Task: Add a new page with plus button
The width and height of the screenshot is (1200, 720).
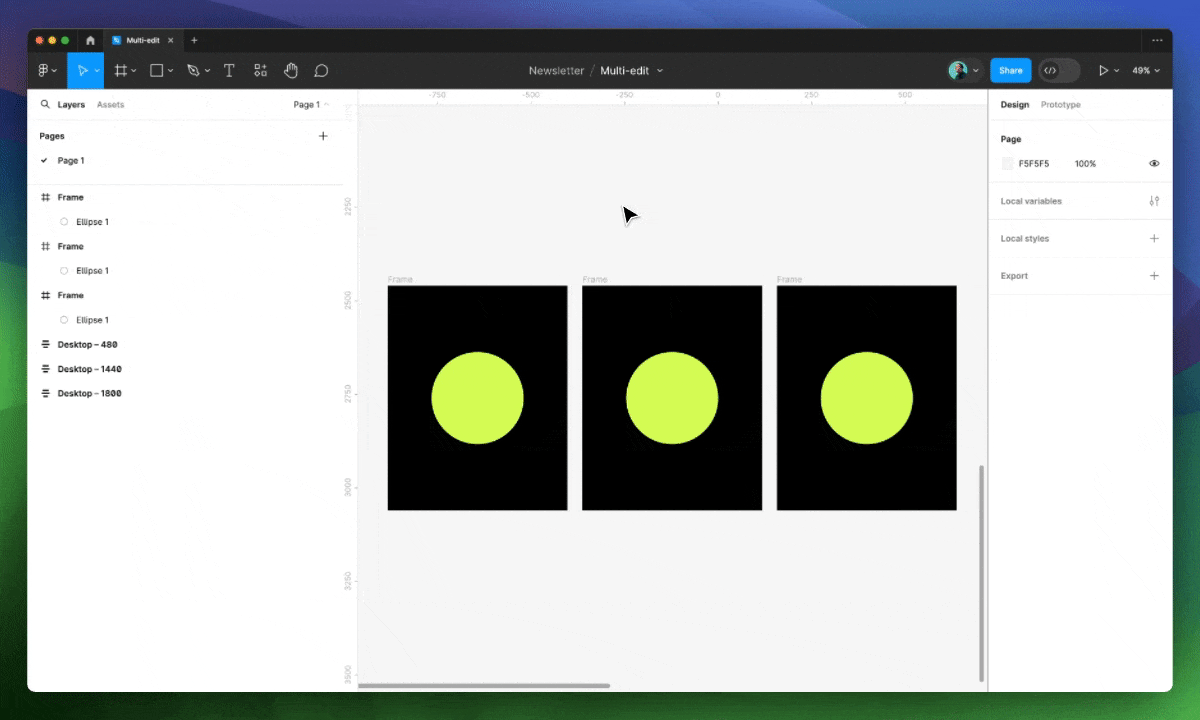Action: (323, 136)
